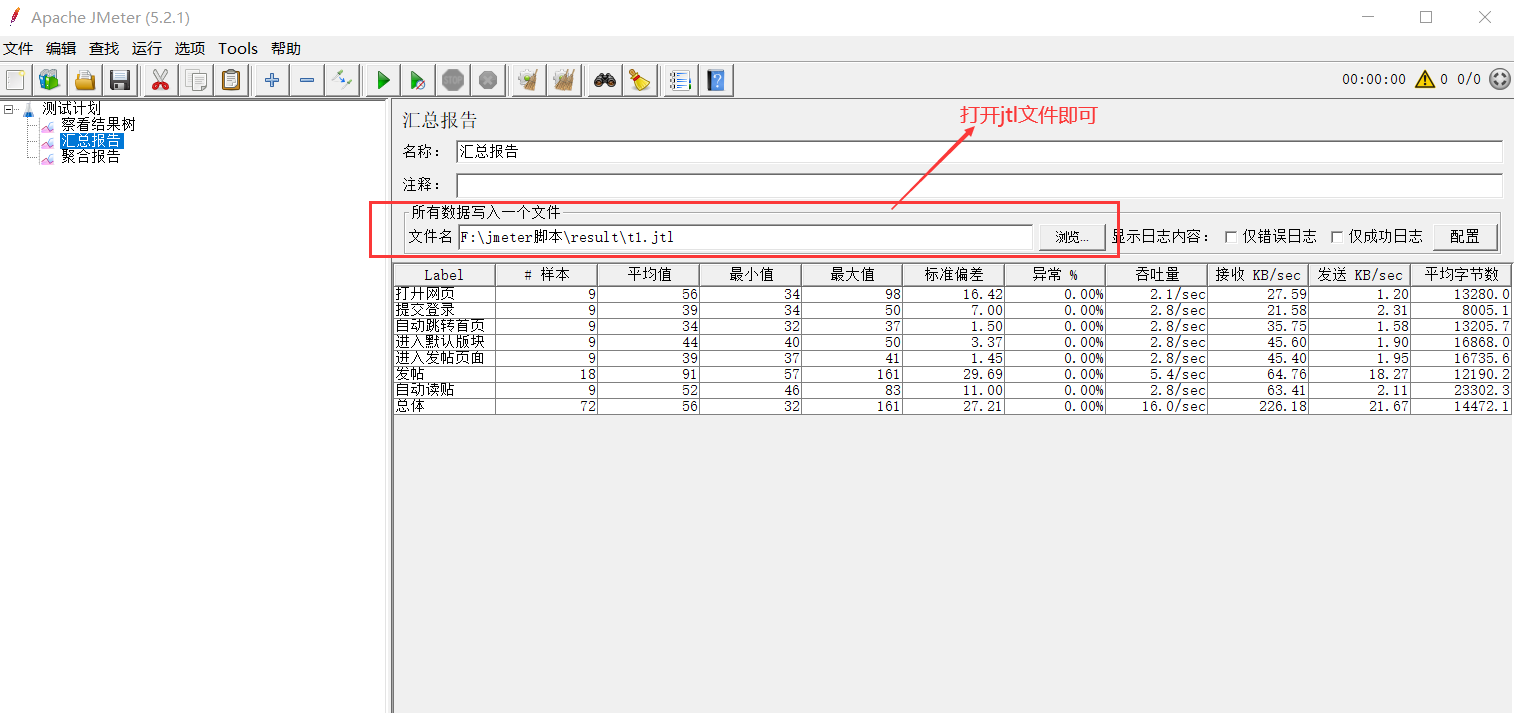Click the 异常 % column header

point(1055,275)
